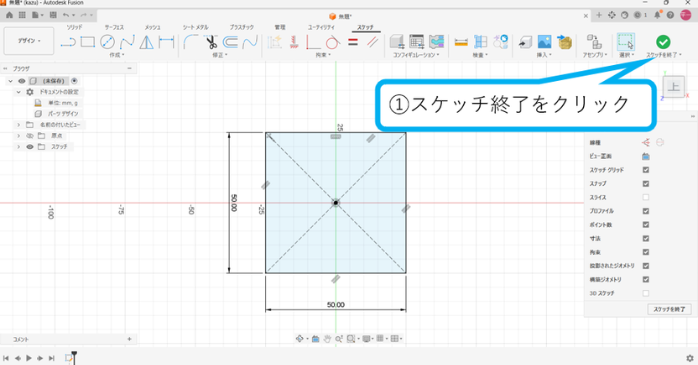The height and width of the screenshot is (365, 698).
Task: Toggle the Dimensions (寸法) checkbox
Action: [x=645, y=239]
